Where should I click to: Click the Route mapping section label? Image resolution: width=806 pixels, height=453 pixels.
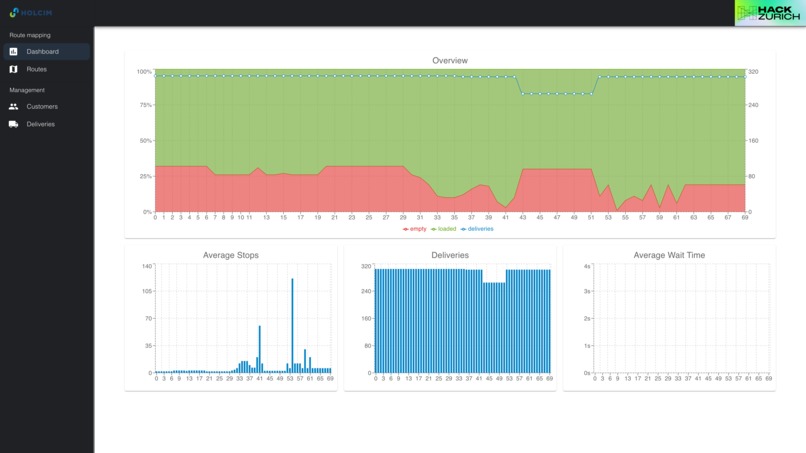tap(30, 35)
